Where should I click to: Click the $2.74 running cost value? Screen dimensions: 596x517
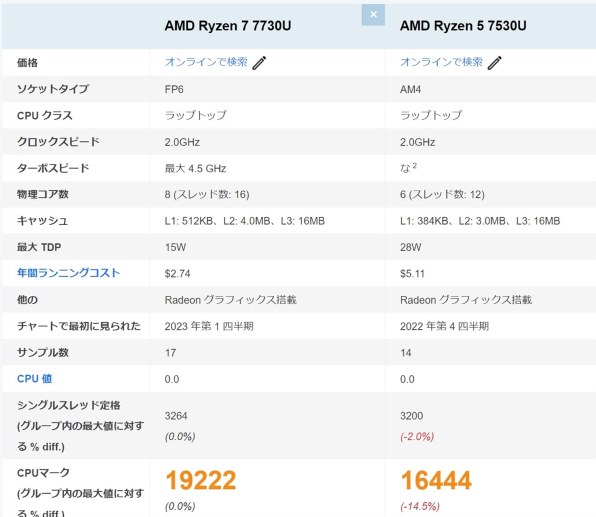[x=178, y=274]
